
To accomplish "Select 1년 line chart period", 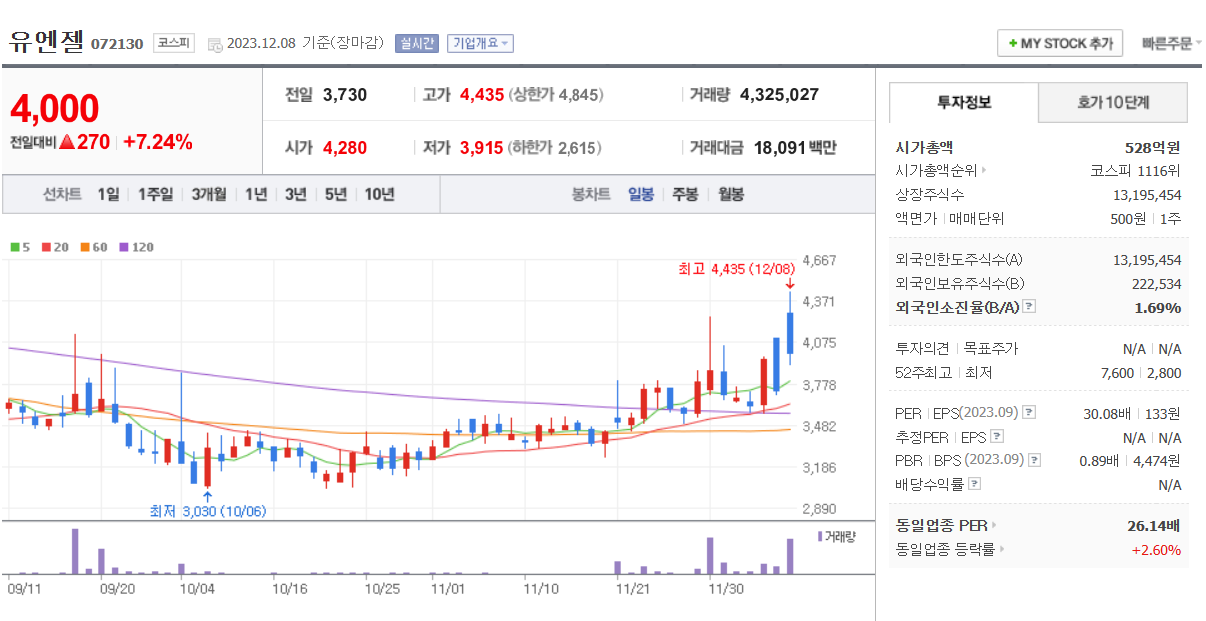I will point(256,194).
